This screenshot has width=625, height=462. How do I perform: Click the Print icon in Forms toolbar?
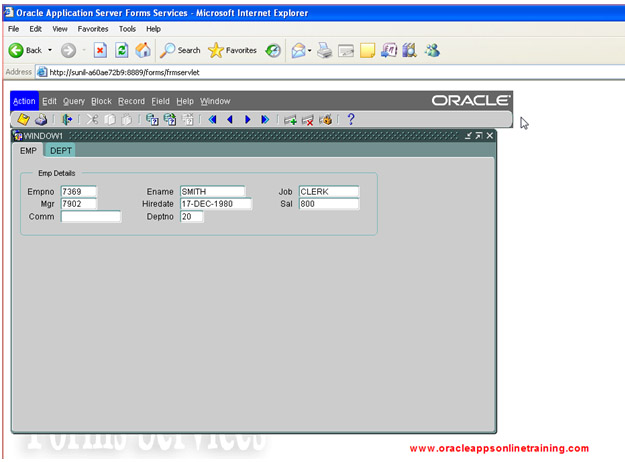pyautogui.click(x=41, y=119)
